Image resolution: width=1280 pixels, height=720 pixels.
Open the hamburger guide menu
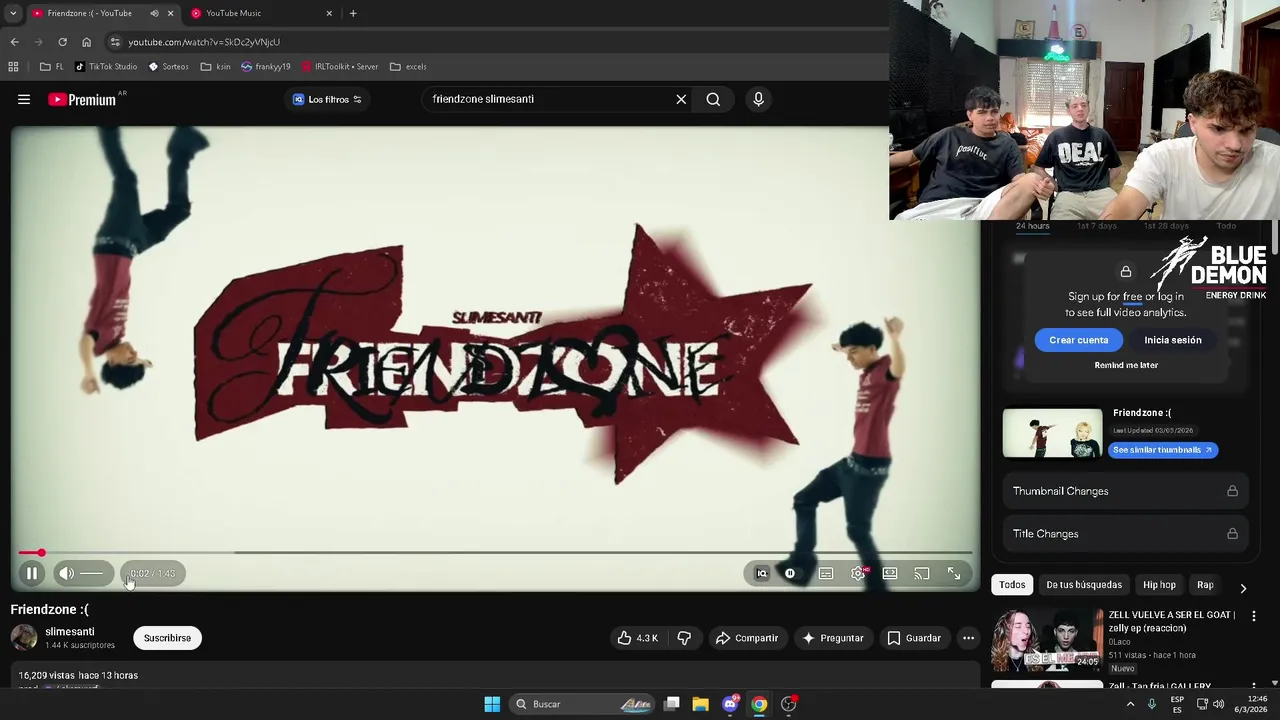(x=24, y=99)
